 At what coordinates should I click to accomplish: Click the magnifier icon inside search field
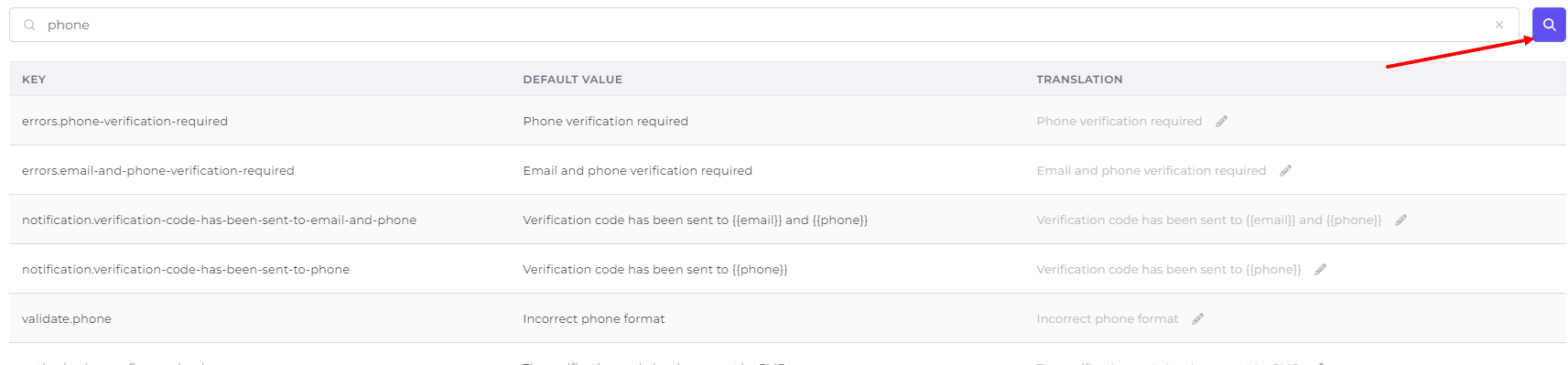click(x=29, y=25)
